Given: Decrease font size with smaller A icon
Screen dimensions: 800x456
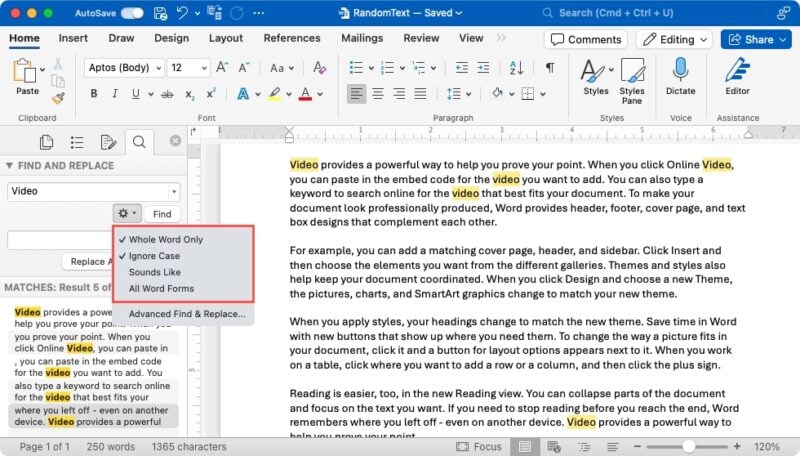Looking at the screenshot, I should pyautogui.click(x=244, y=67).
